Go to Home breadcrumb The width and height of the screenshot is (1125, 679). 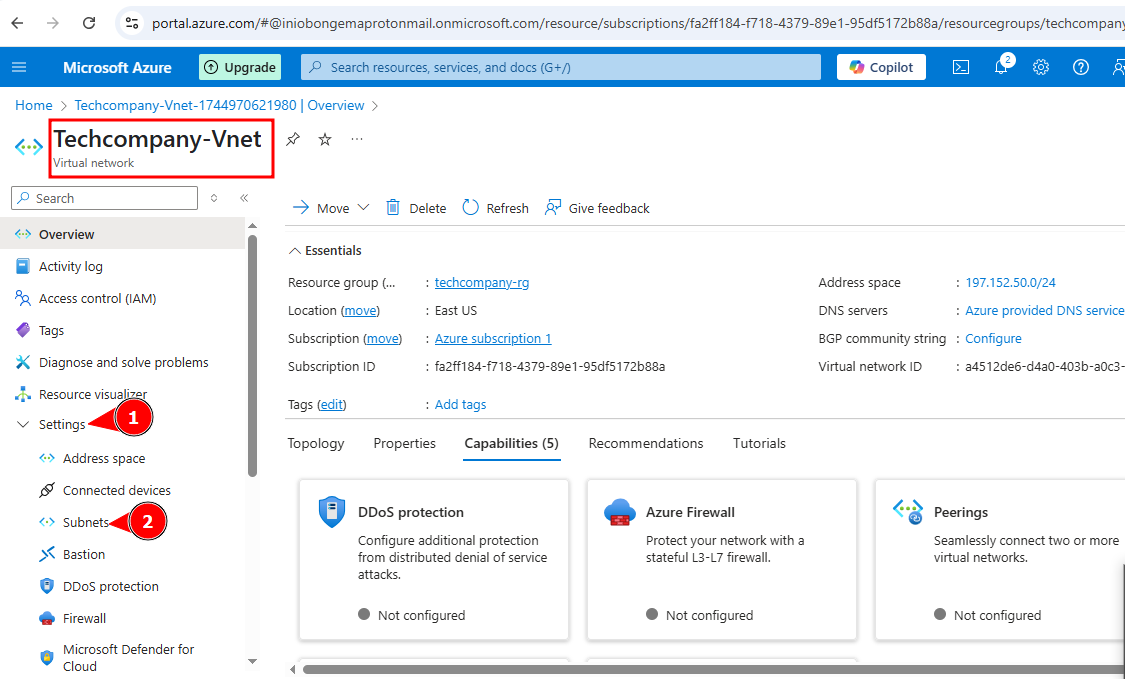pos(34,105)
